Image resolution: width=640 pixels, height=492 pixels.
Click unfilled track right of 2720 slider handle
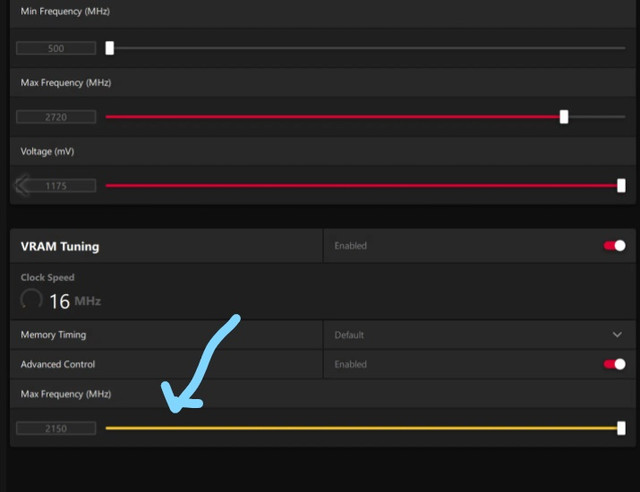pyautogui.click(x=597, y=117)
